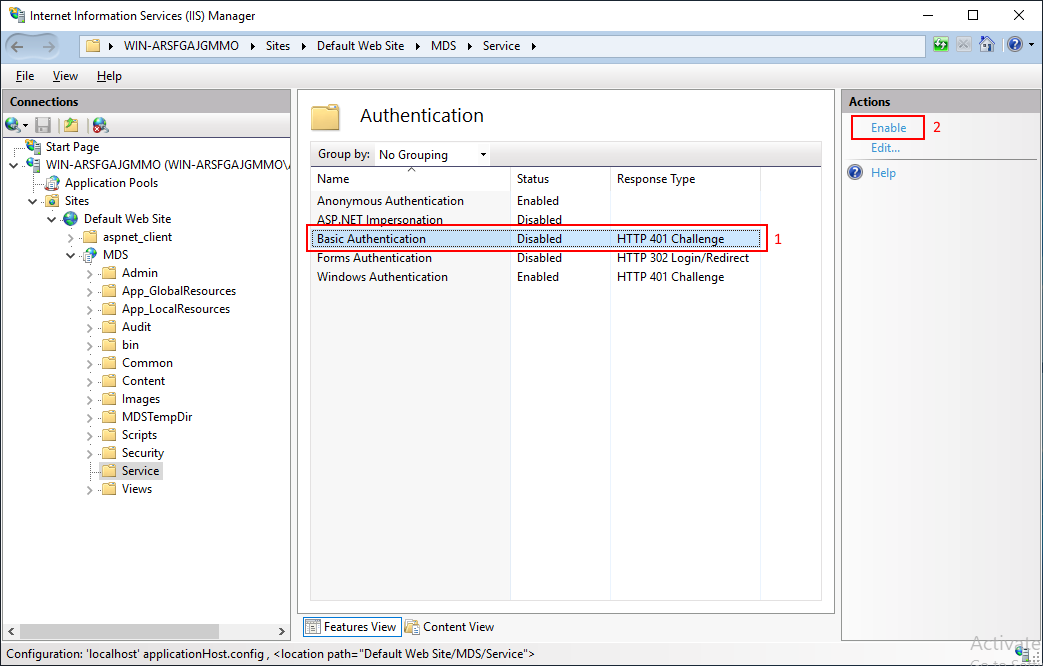Screen dimensions: 1043x666
Task: Click the Application Pools icon
Action: 52,183
